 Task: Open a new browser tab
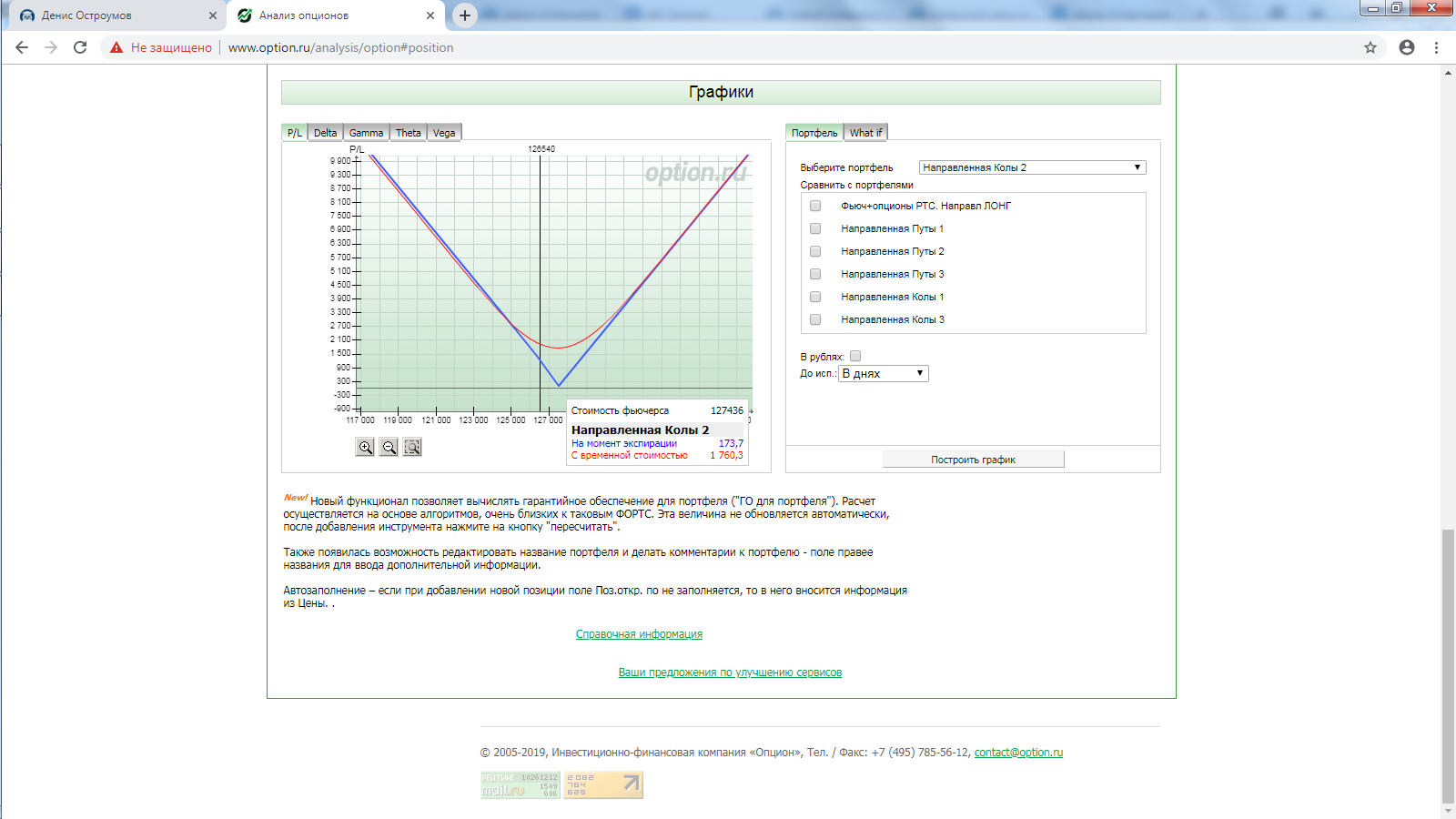tap(465, 15)
